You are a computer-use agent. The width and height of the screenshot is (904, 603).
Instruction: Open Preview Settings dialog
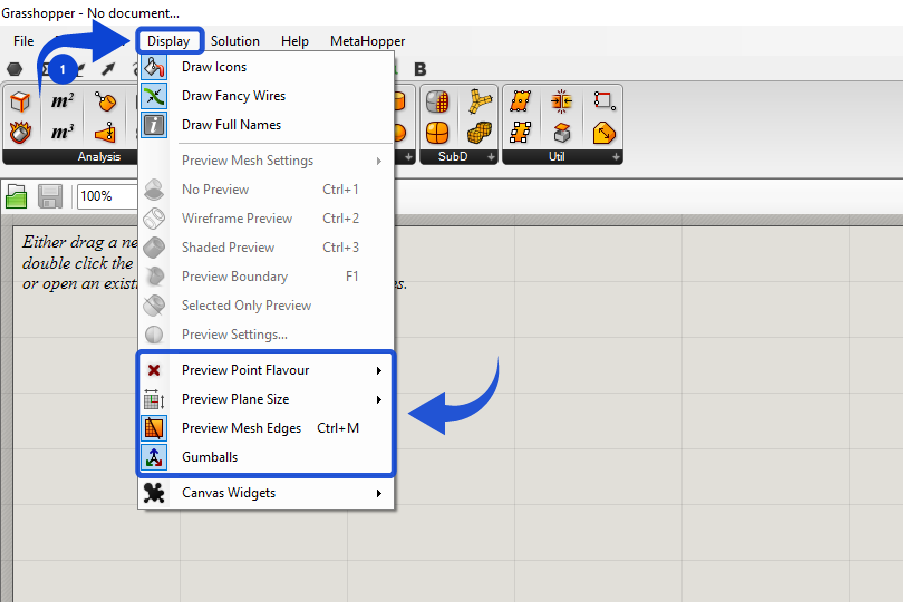tap(266, 334)
